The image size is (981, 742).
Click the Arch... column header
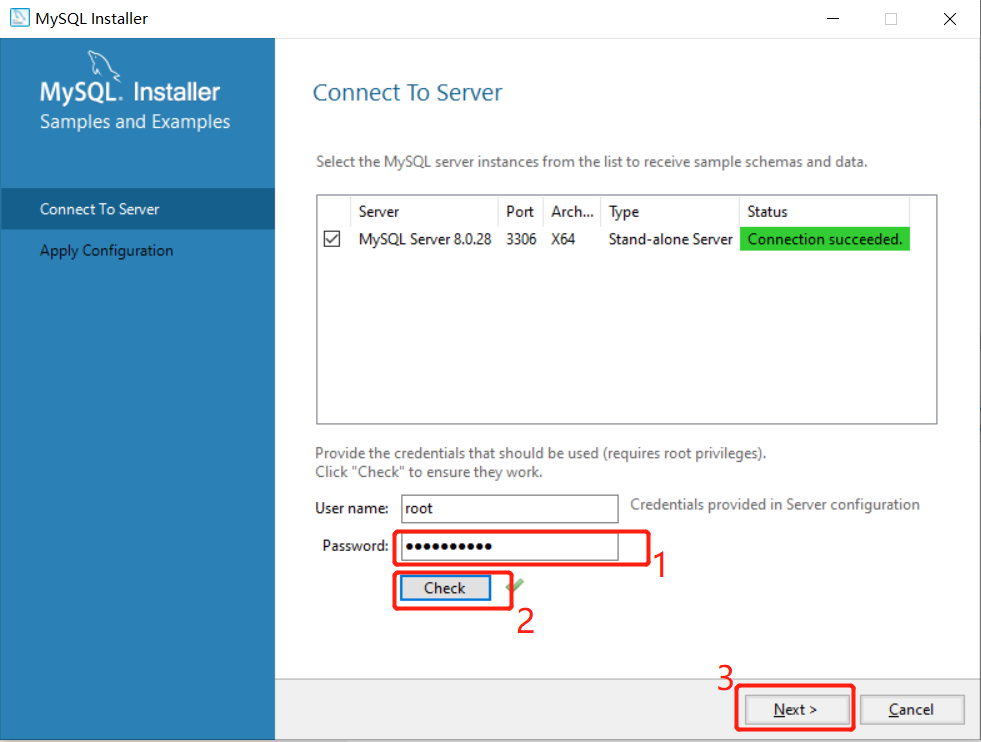pos(572,211)
